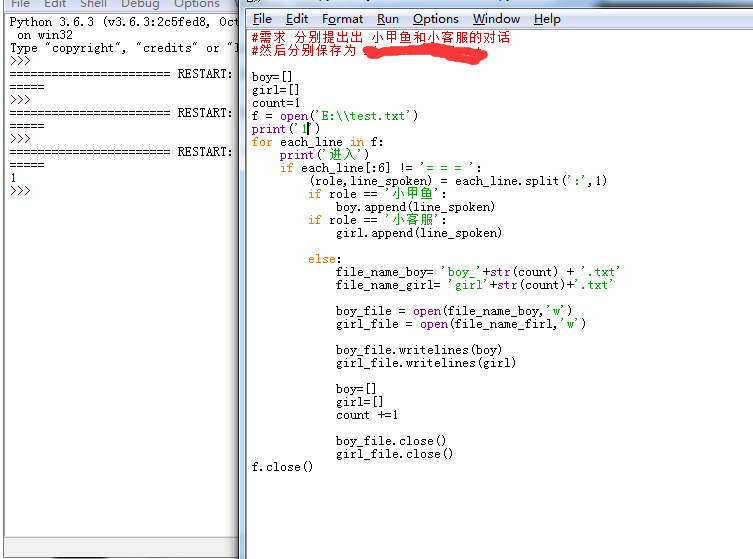
Task: Click the print('进入') statement
Action: point(324,155)
